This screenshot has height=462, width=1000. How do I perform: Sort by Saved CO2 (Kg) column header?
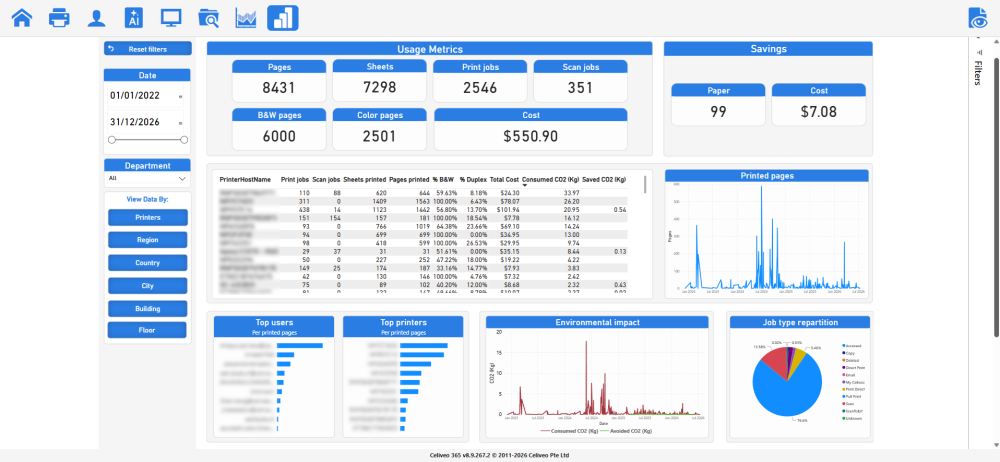[603, 180]
